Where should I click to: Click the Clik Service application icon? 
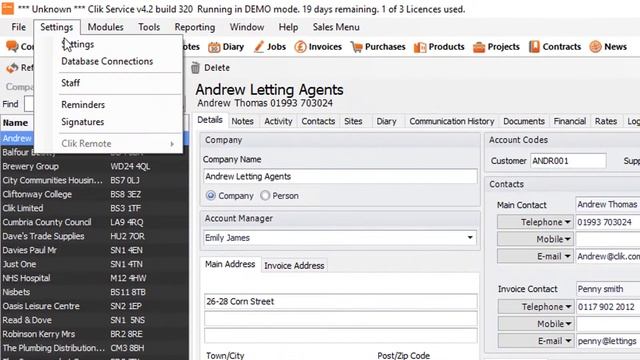click(x=7, y=9)
